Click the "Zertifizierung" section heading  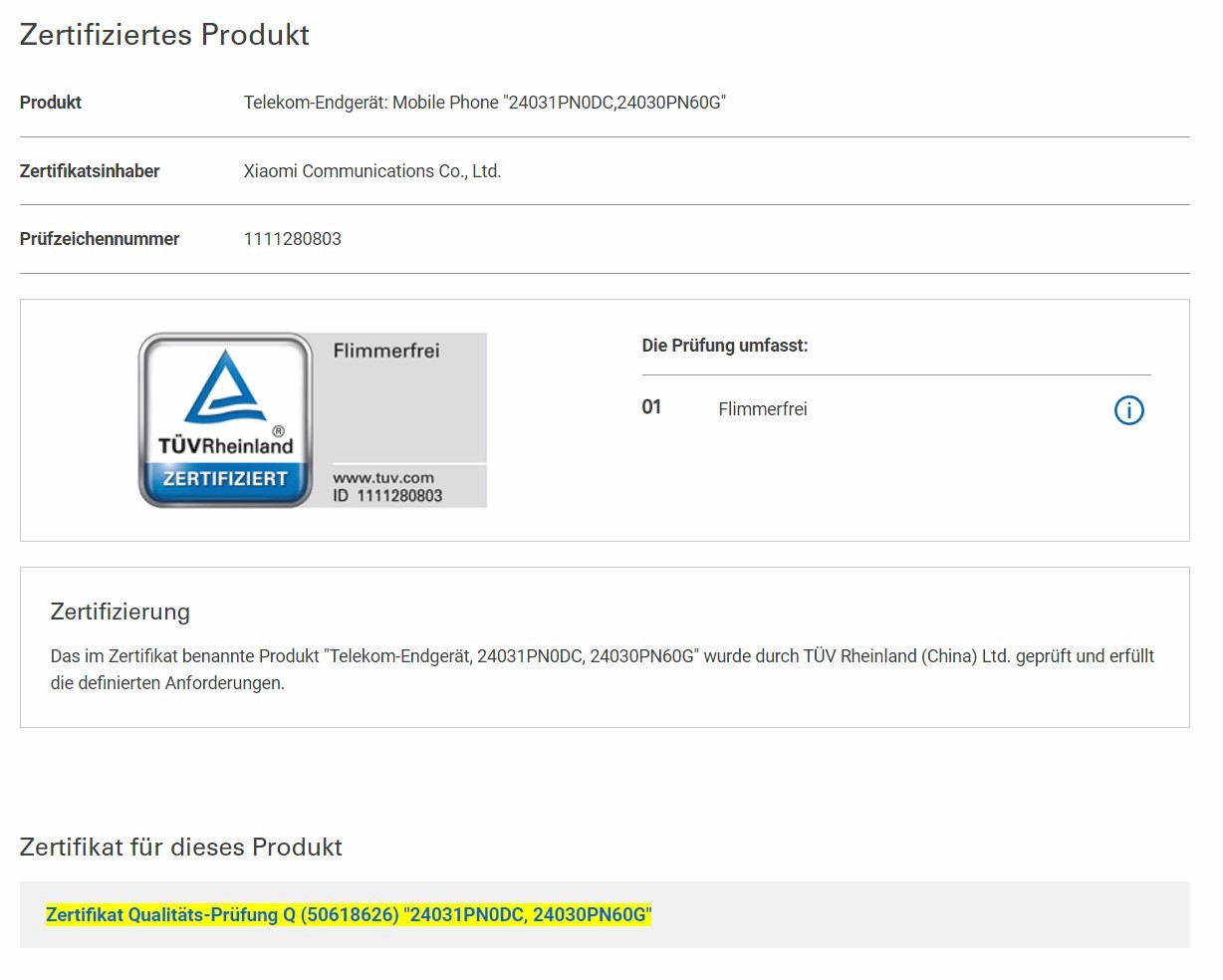tap(121, 612)
